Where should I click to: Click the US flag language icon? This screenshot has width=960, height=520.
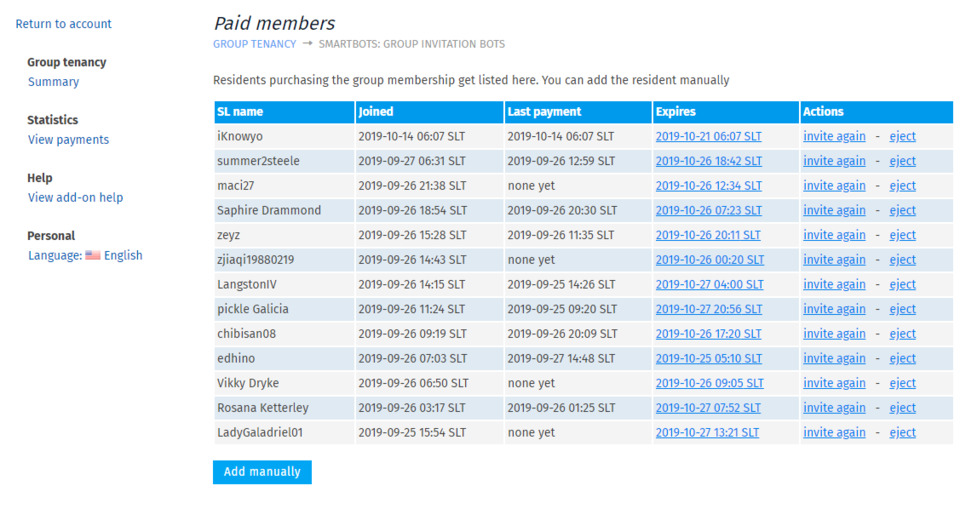click(x=92, y=255)
